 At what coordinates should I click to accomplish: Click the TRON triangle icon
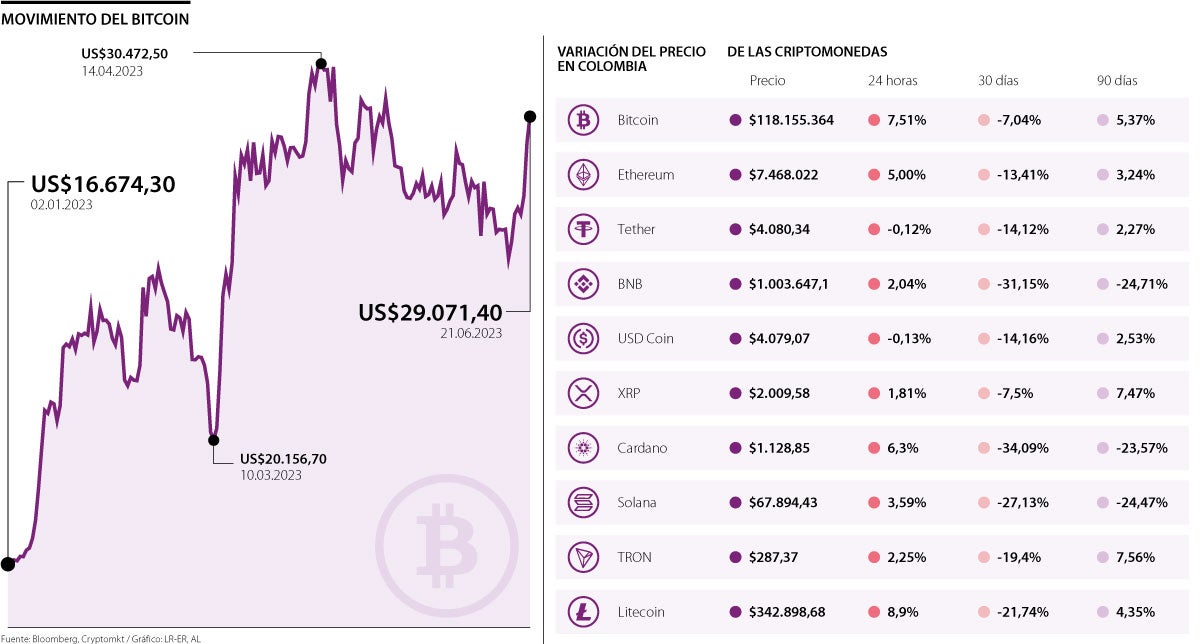(582, 557)
